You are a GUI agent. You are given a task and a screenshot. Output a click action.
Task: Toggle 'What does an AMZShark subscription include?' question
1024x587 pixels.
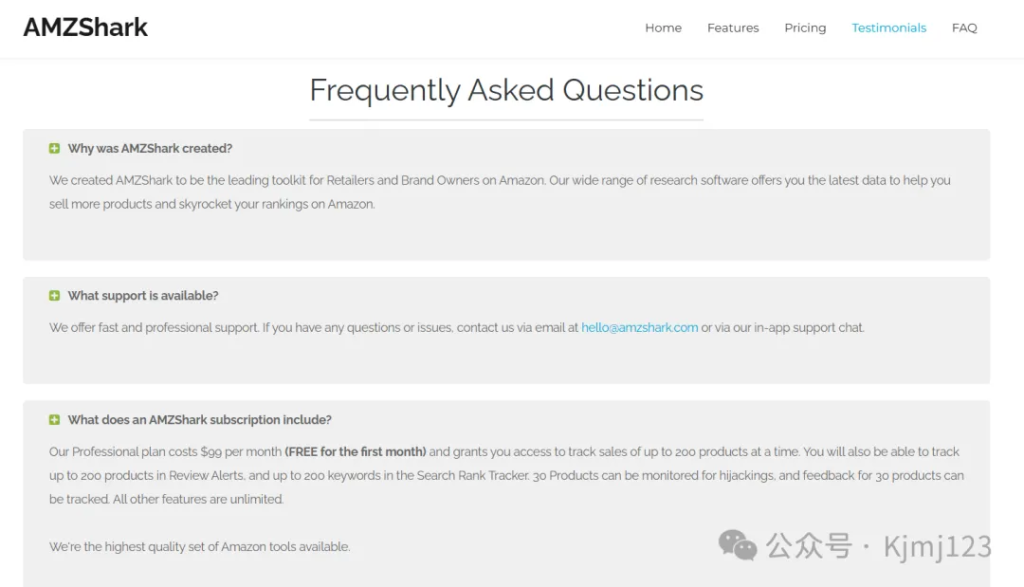pyautogui.click(x=199, y=420)
